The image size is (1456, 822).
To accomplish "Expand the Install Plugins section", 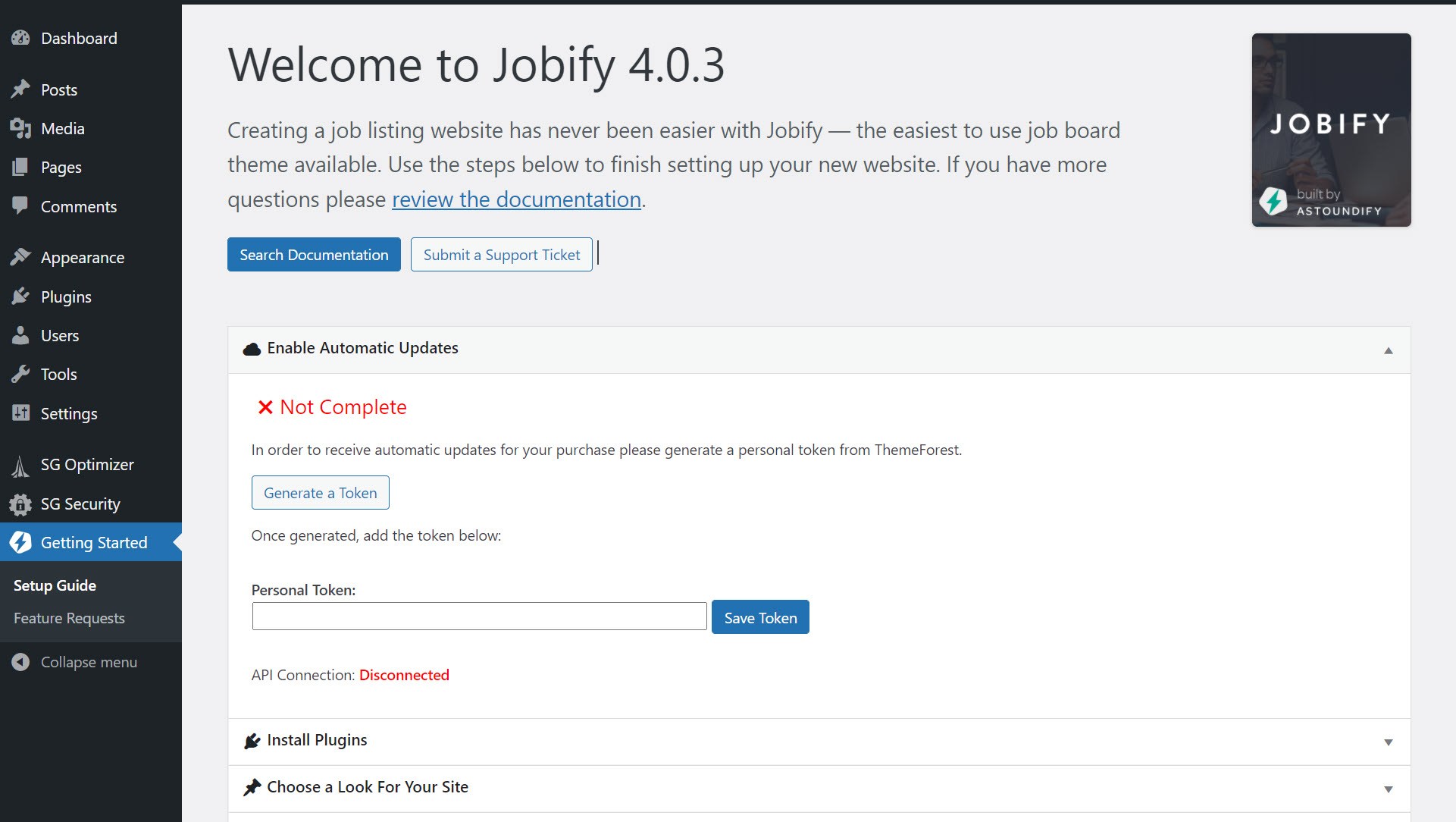I will pyautogui.click(x=1388, y=742).
